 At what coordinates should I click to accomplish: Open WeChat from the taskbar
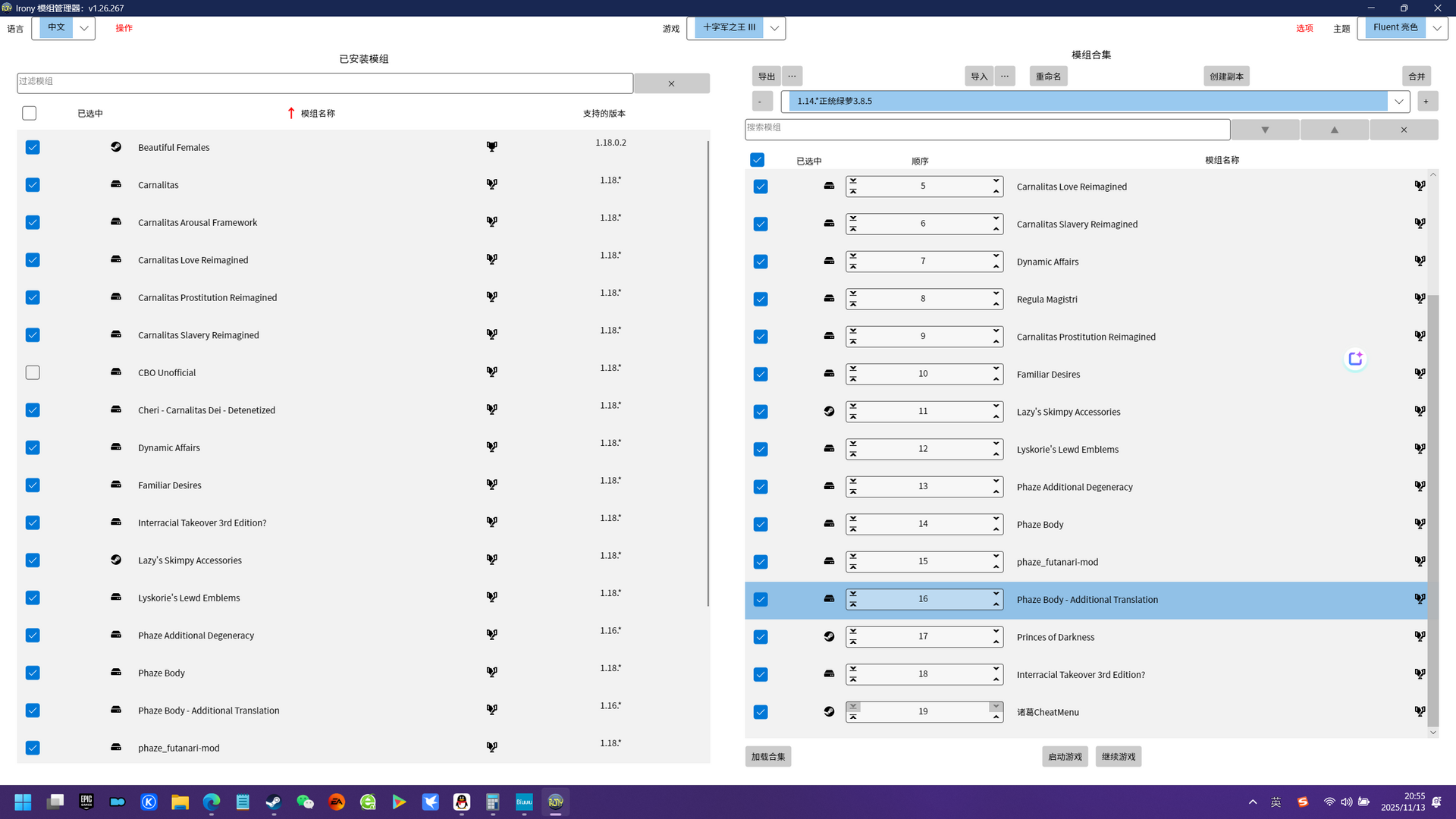[305, 802]
